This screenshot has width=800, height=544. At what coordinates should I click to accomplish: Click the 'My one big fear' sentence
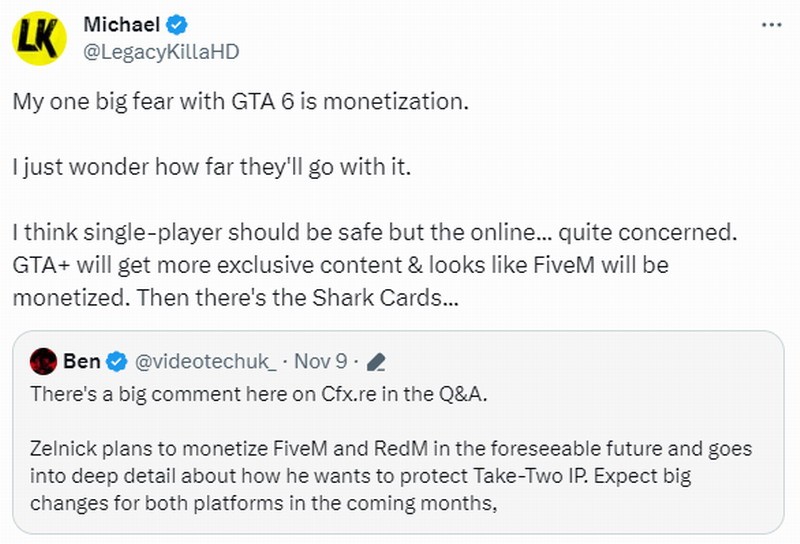point(240,102)
